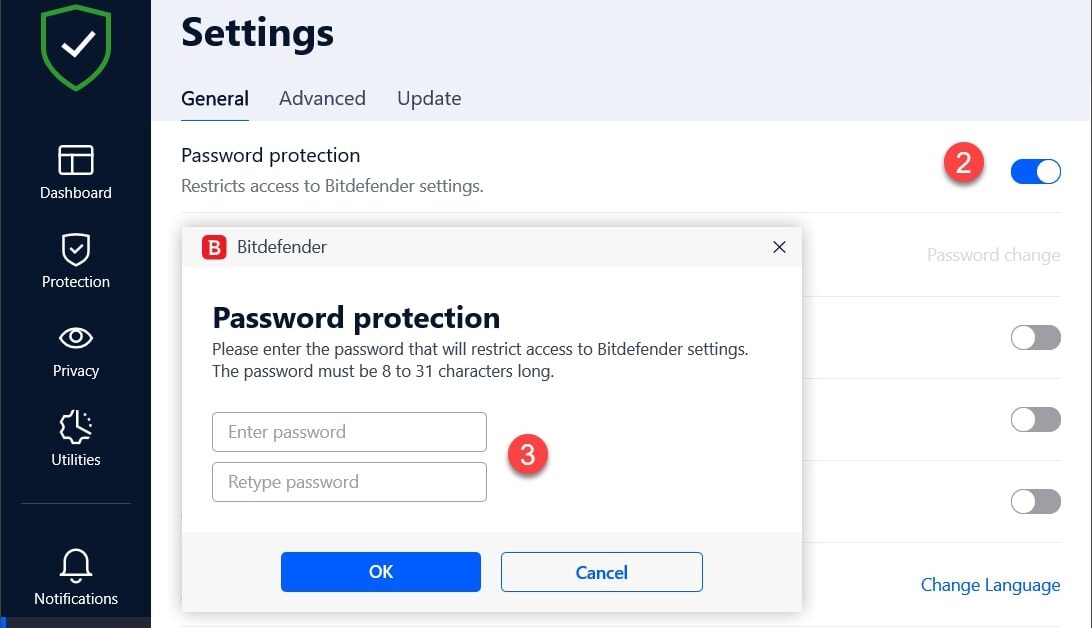The width and height of the screenshot is (1092, 628).
Task: Enable the gray toggle above Change Language
Action: (1035, 501)
